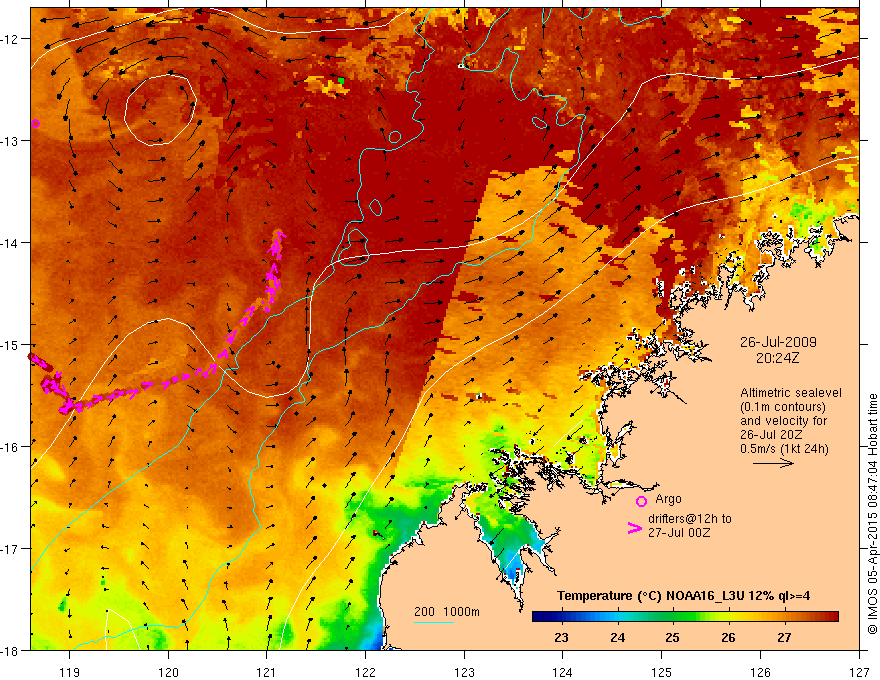Click the '-12' latitude axis label
The height and width of the screenshot is (680, 880).
[x=11, y=39]
